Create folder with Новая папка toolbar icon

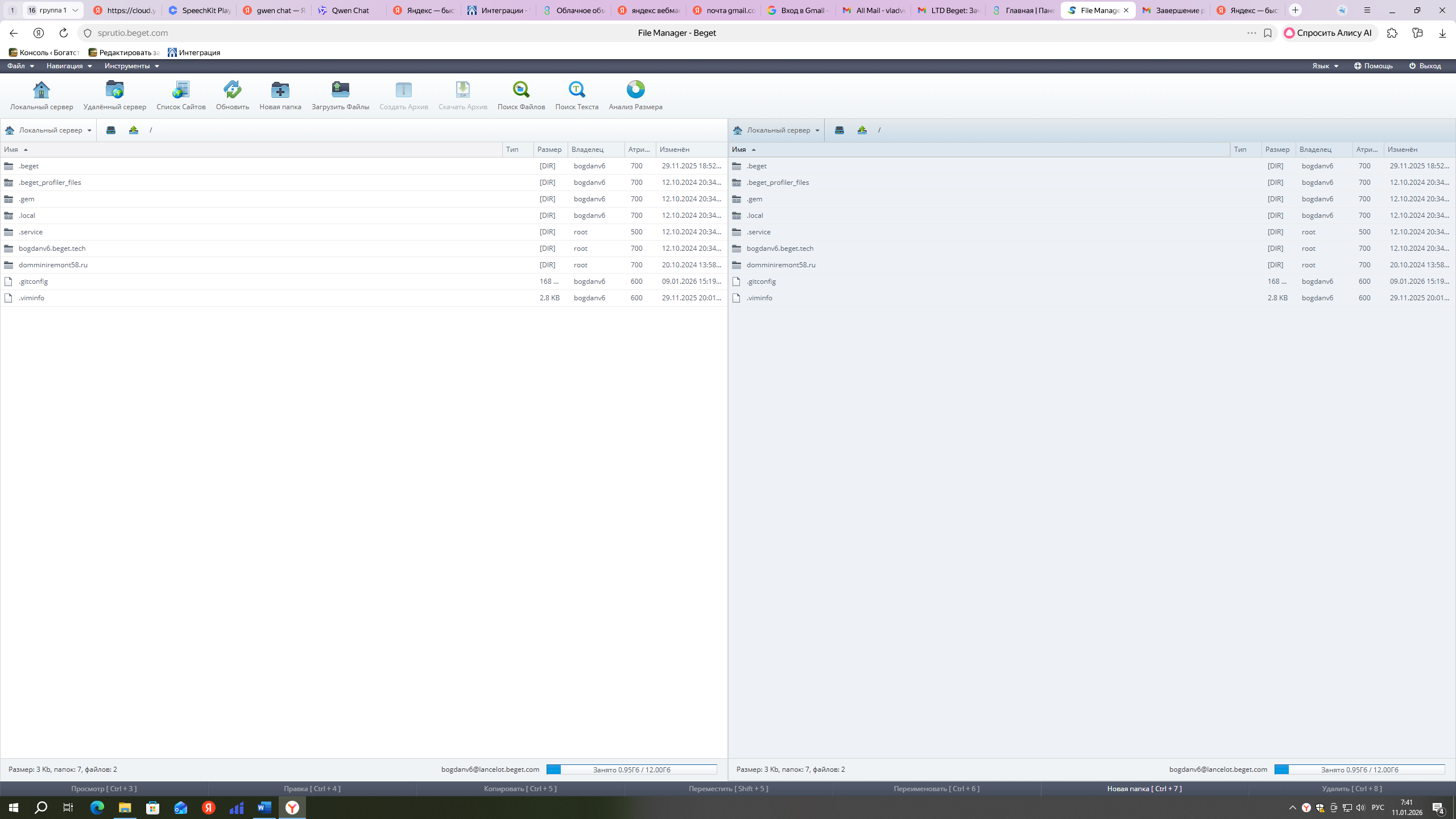tap(280, 90)
